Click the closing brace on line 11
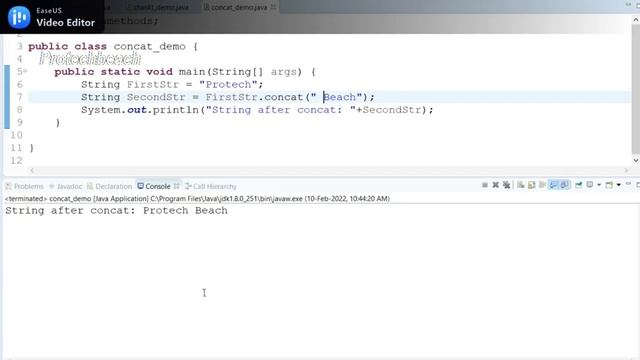This screenshot has height=360, width=640. point(32,148)
